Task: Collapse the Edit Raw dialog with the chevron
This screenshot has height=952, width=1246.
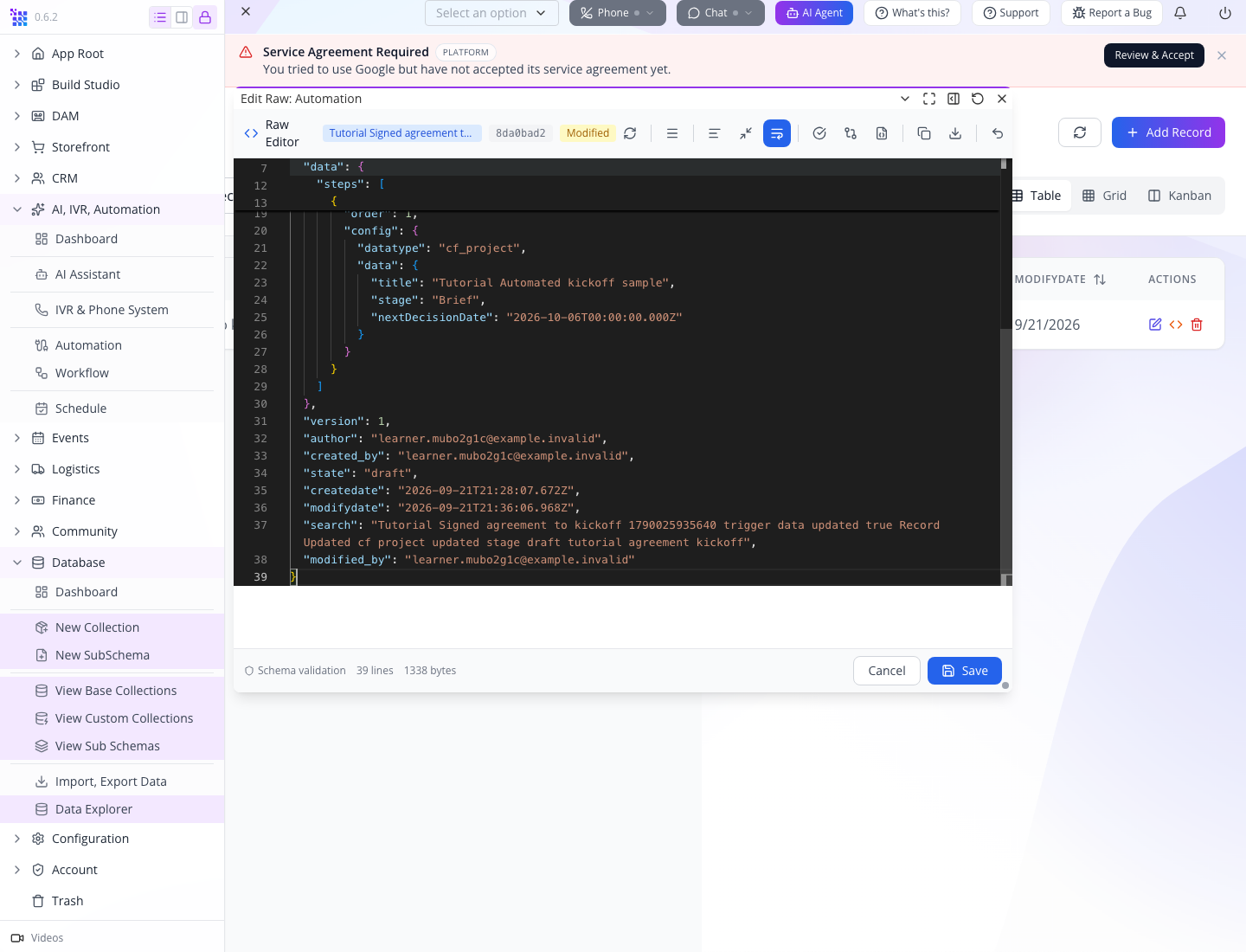Action: [x=905, y=99]
